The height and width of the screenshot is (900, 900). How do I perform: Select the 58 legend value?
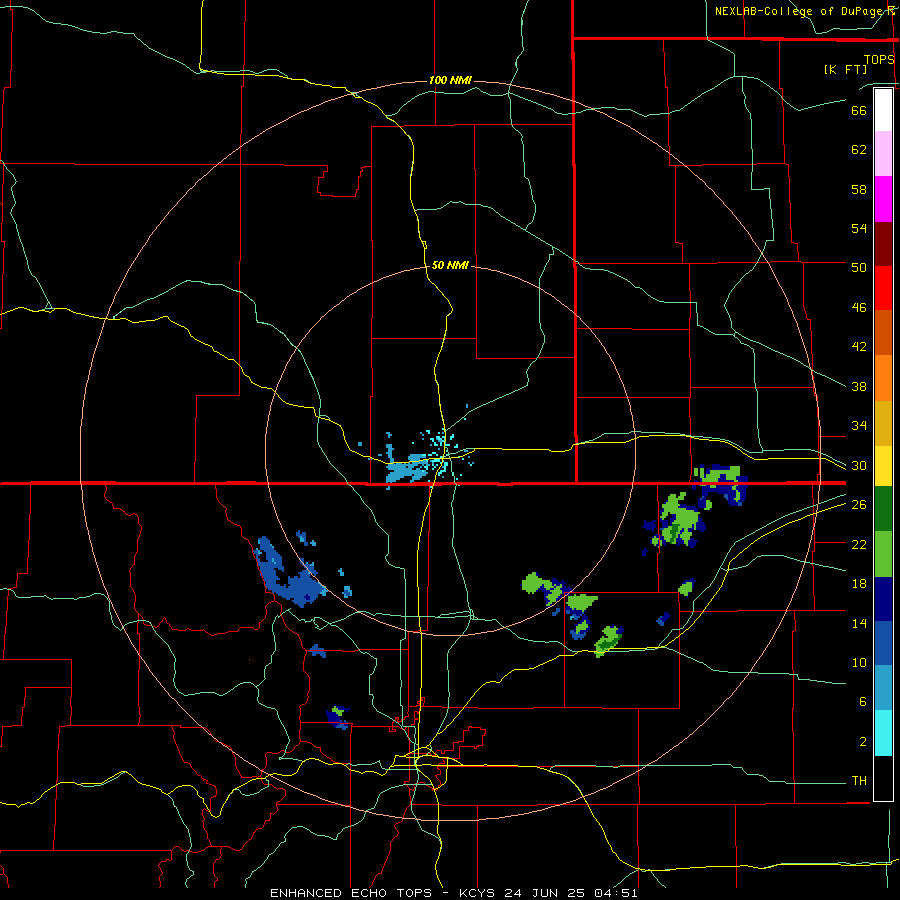(859, 189)
